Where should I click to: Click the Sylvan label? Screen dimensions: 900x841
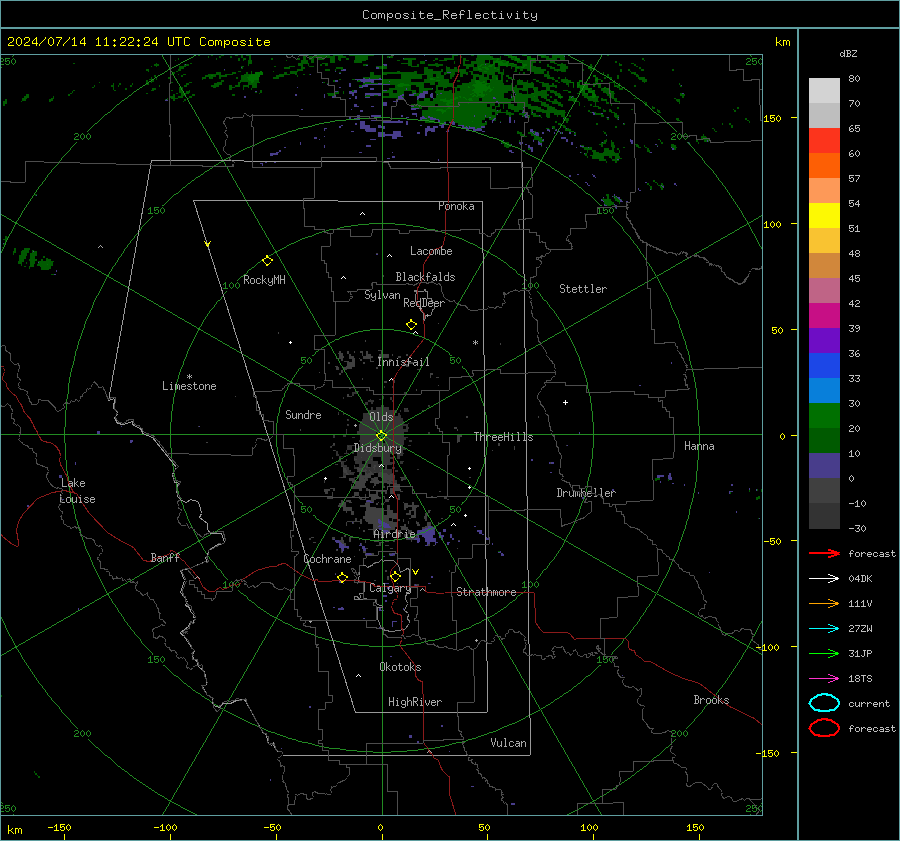pos(382,295)
